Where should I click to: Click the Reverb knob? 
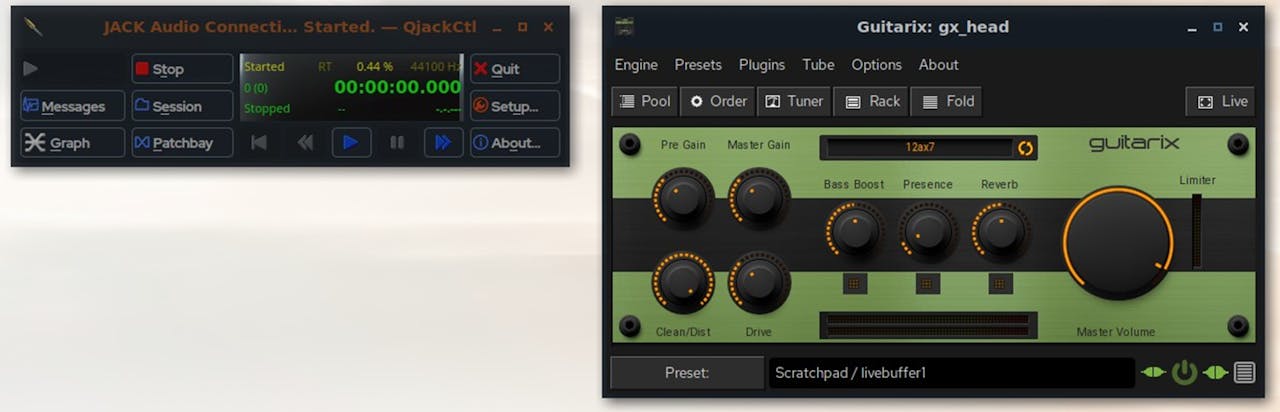1000,231
